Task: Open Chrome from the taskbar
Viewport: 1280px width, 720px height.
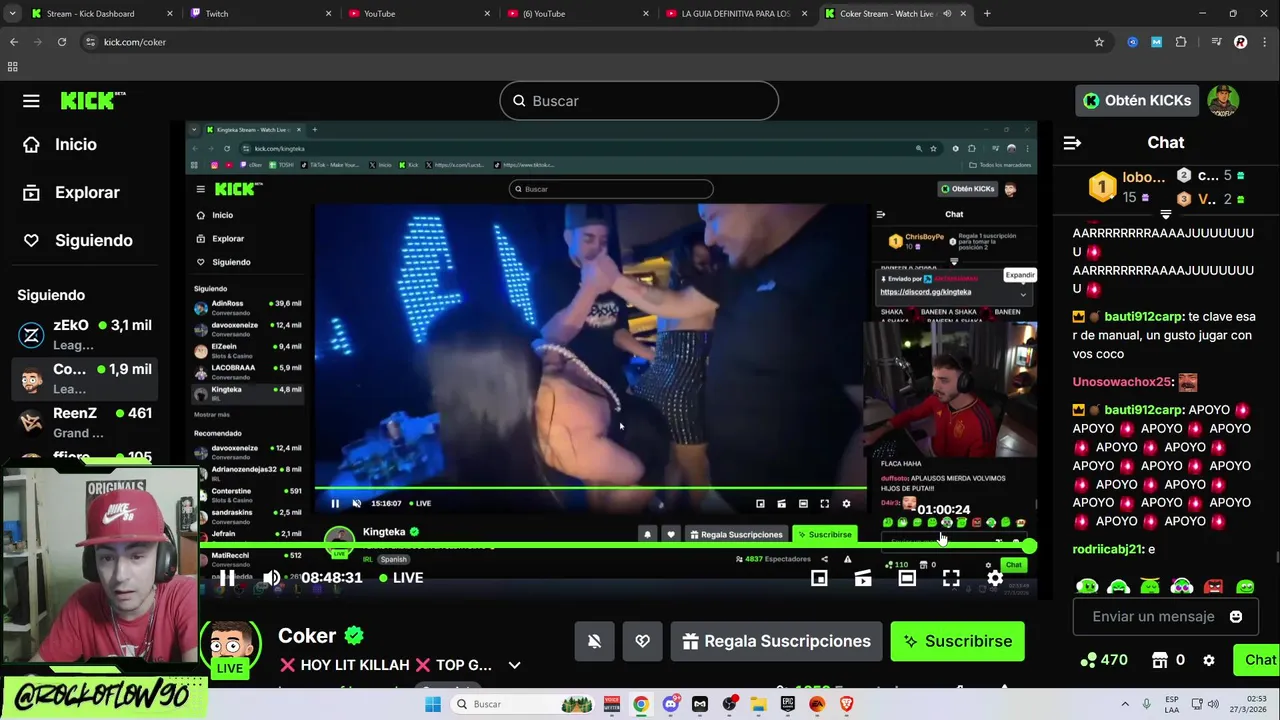Action: (x=641, y=704)
